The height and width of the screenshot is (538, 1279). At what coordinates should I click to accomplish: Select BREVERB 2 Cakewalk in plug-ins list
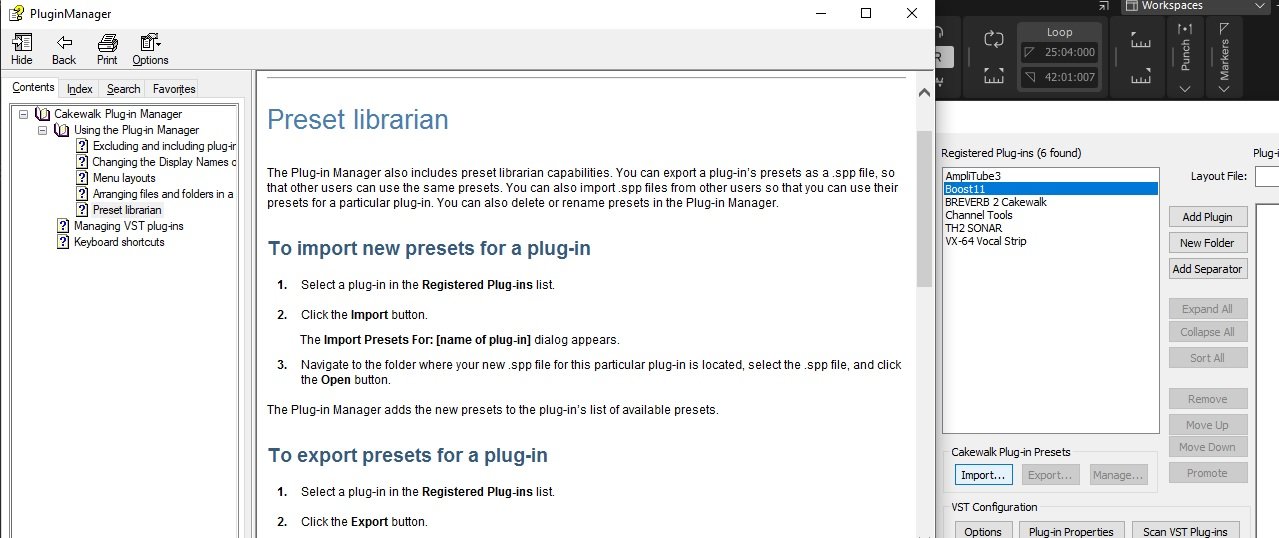[x=995, y=202]
